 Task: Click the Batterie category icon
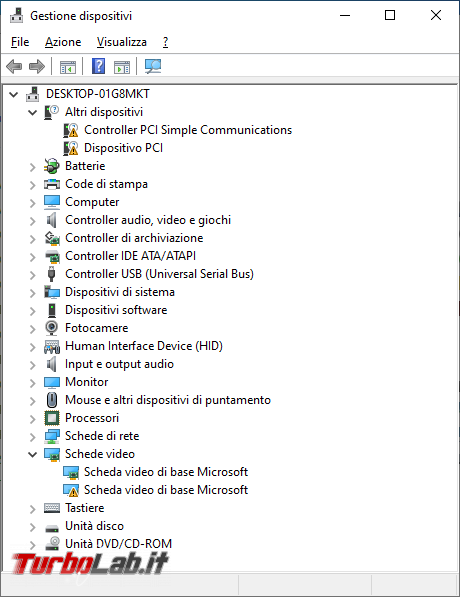(51, 166)
